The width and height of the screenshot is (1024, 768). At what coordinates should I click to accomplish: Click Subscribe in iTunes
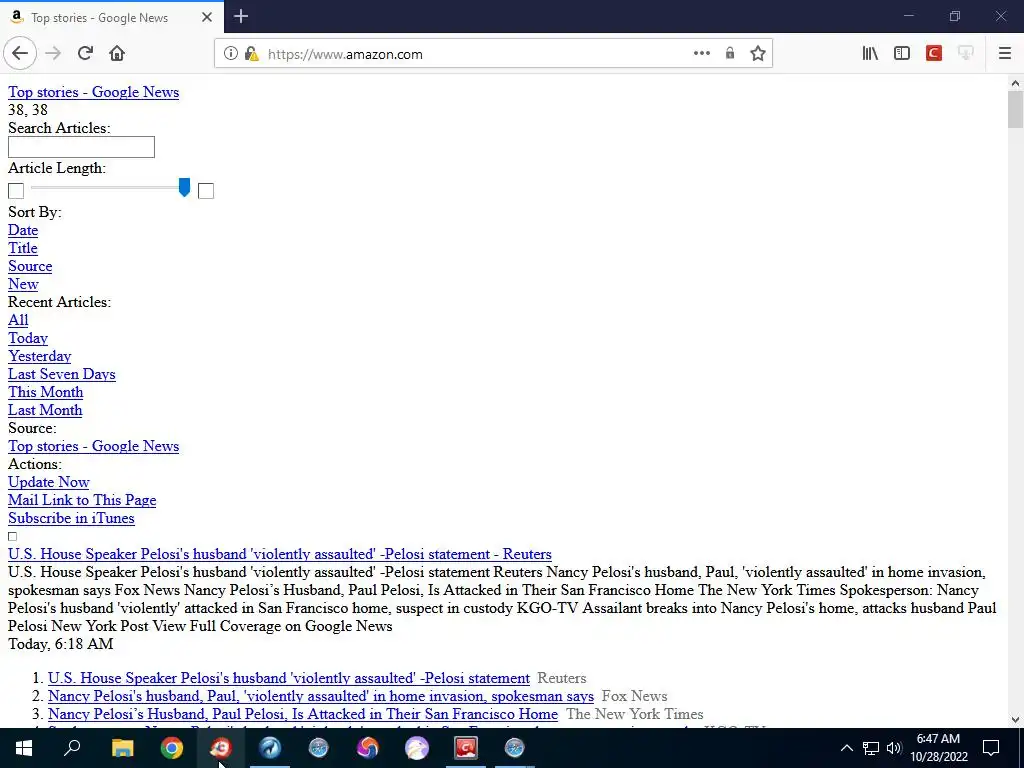coord(71,518)
